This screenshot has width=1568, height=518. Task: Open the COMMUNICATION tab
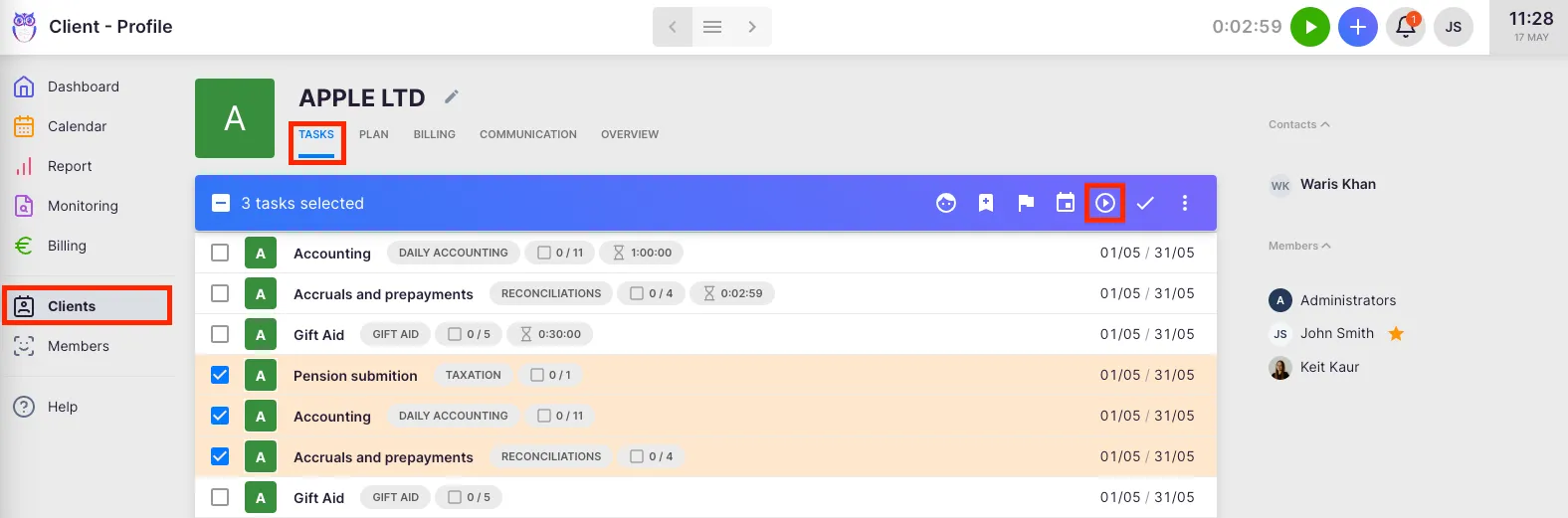(527, 134)
